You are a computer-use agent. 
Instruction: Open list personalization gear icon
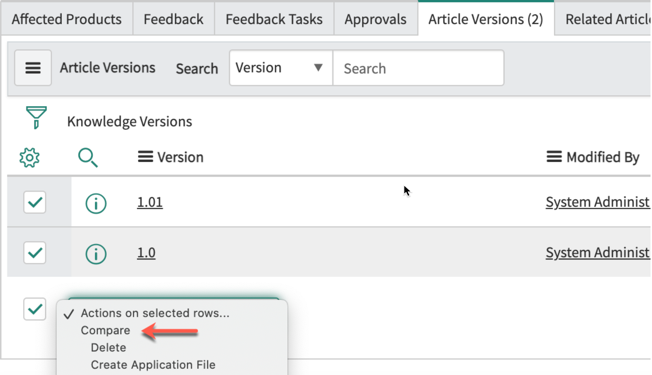coord(30,158)
